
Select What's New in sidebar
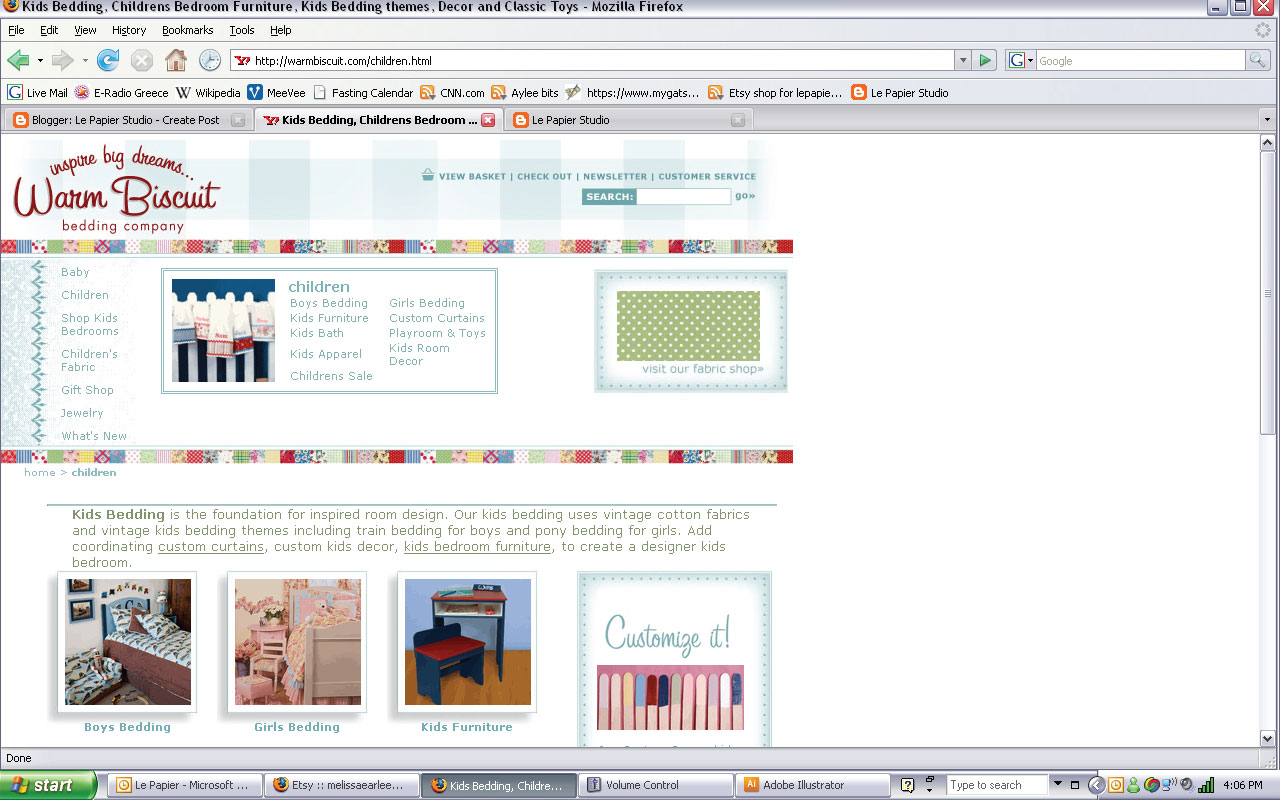94,436
